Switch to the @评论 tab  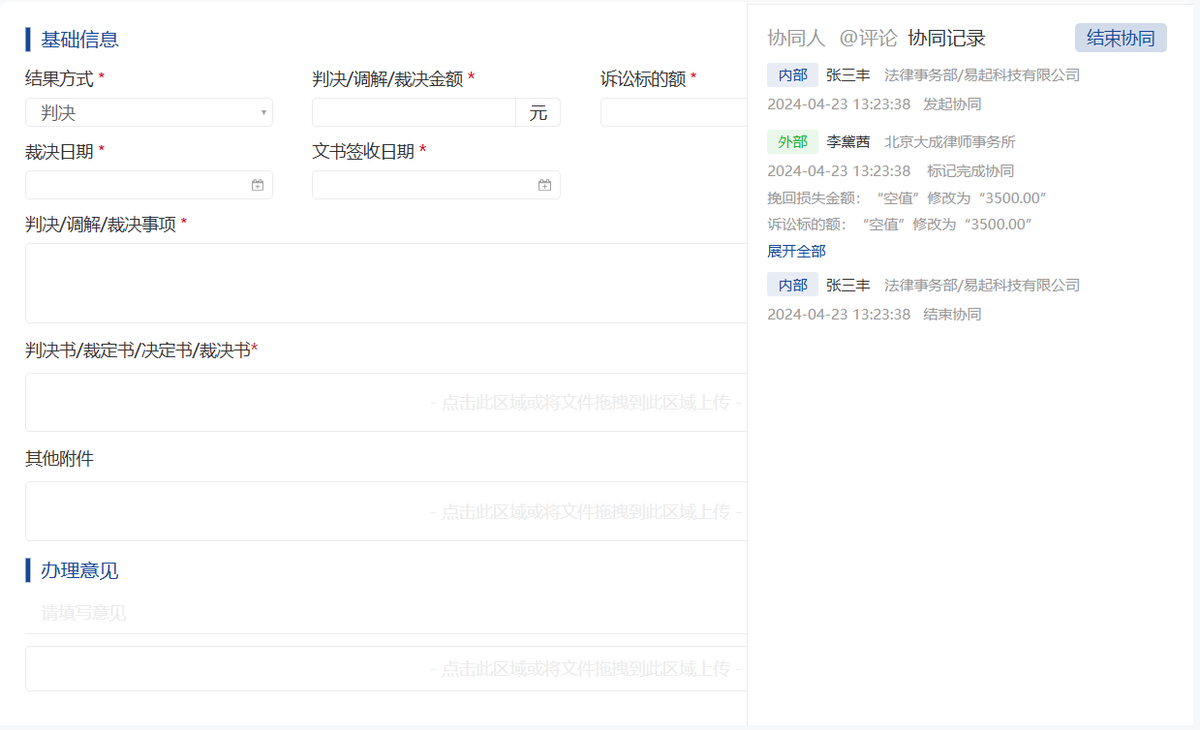click(867, 38)
